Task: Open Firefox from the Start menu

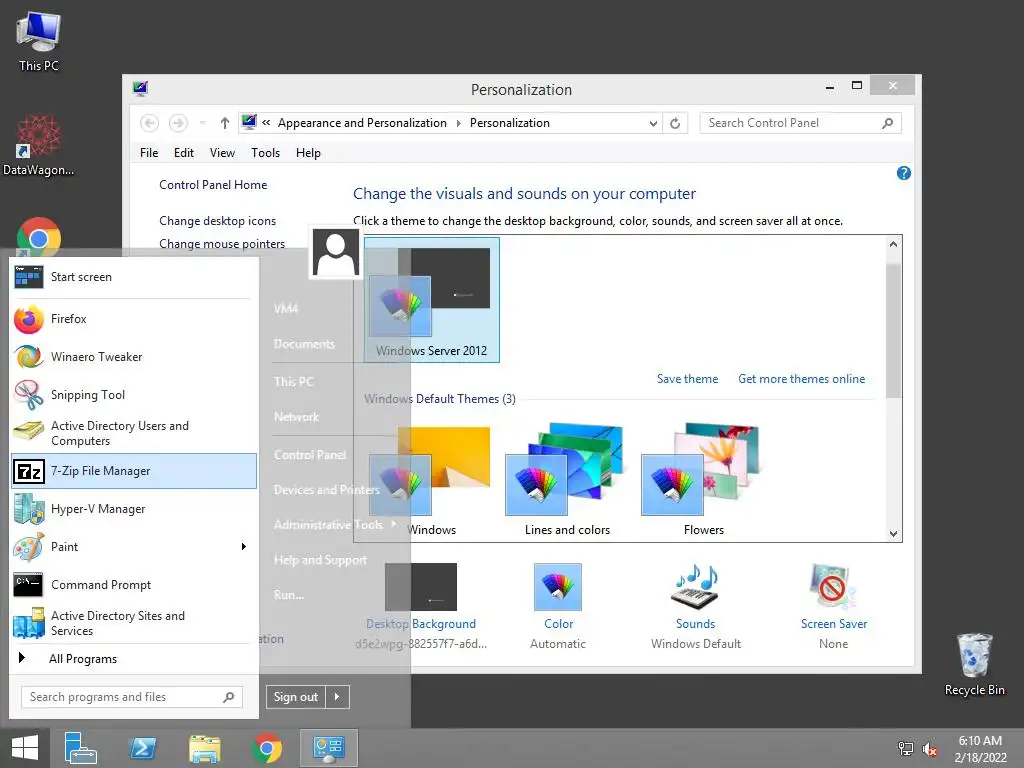Action: pyautogui.click(x=134, y=319)
